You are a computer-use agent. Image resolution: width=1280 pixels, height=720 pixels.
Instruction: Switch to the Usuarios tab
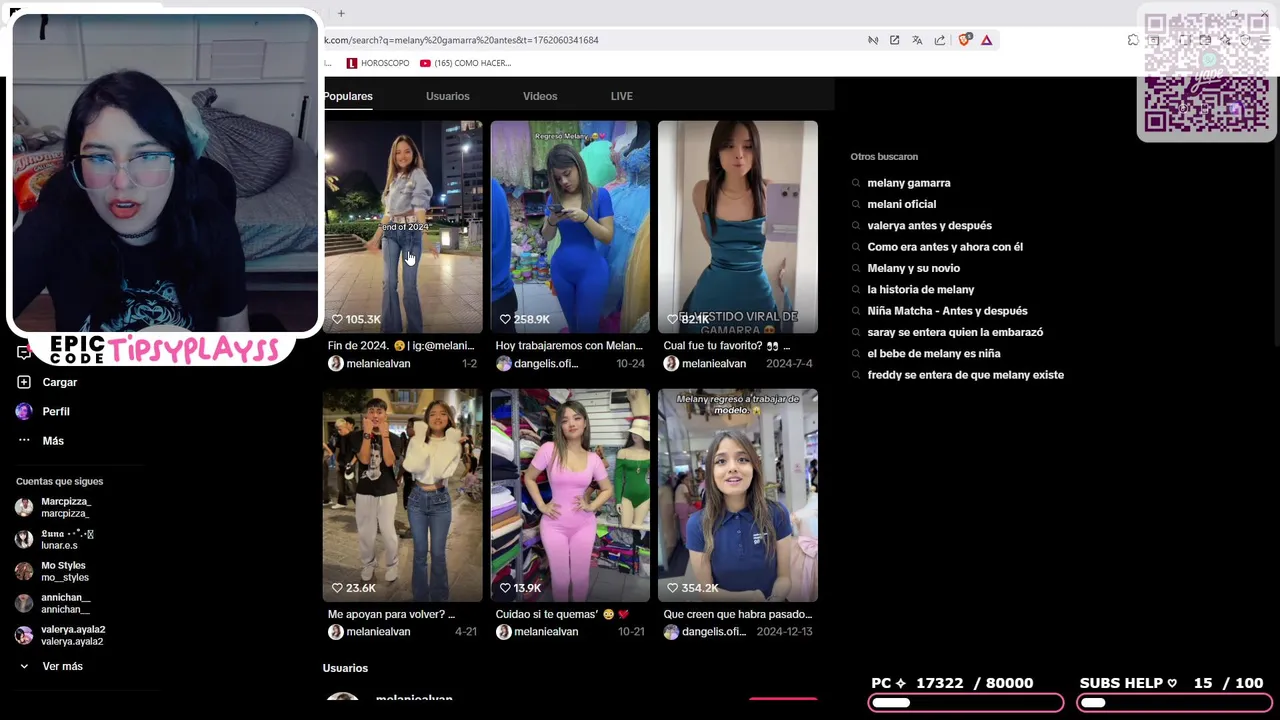tap(447, 96)
